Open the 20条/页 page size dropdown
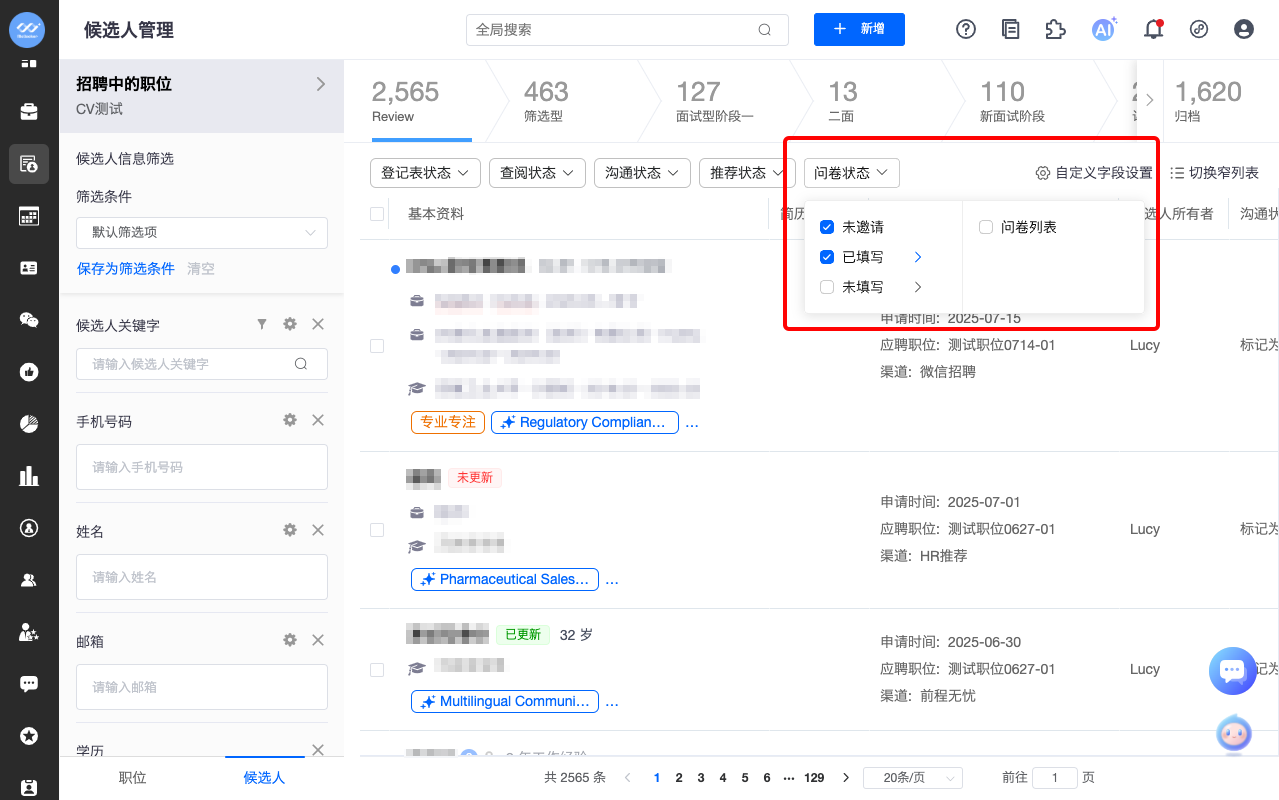 [x=912, y=778]
